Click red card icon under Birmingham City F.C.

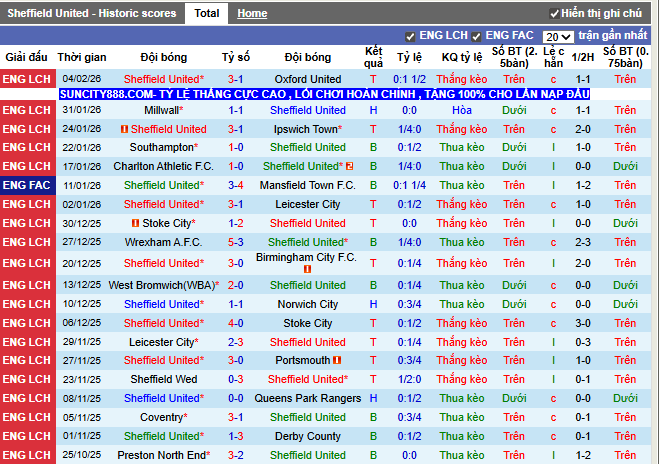[x=307, y=269]
